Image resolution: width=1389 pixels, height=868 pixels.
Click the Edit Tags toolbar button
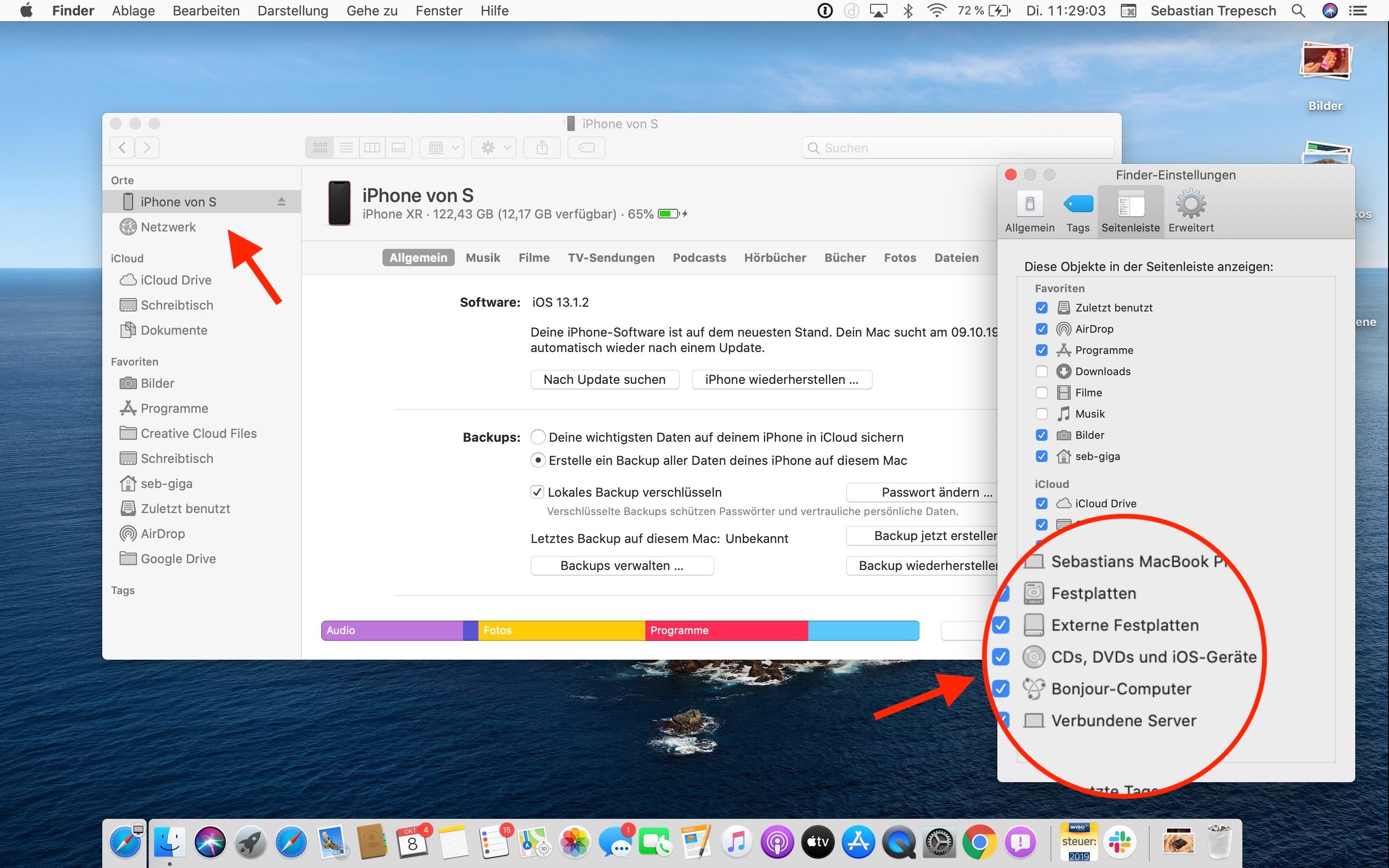tap(586, 148)
